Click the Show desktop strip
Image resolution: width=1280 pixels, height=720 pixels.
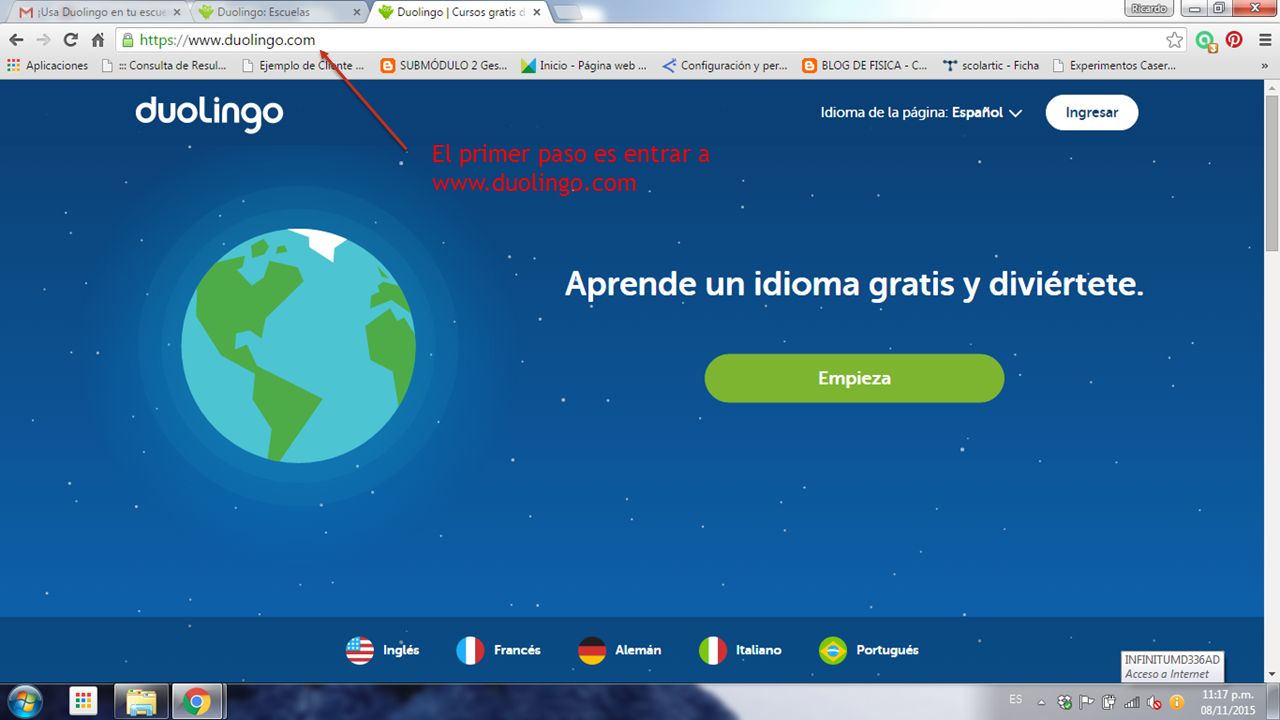(1273, 701)
